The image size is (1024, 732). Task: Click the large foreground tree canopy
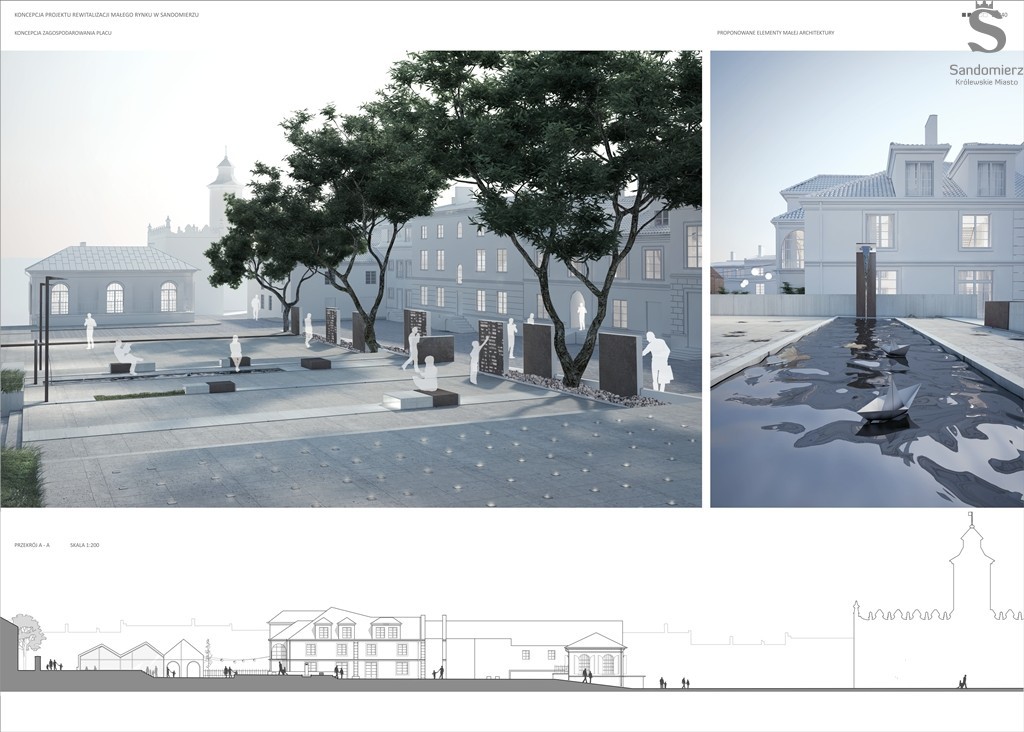click(560, 130)
